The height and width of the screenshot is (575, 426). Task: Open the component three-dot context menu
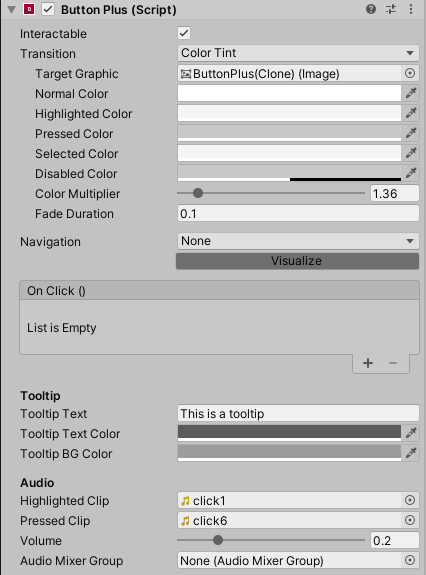411,9
